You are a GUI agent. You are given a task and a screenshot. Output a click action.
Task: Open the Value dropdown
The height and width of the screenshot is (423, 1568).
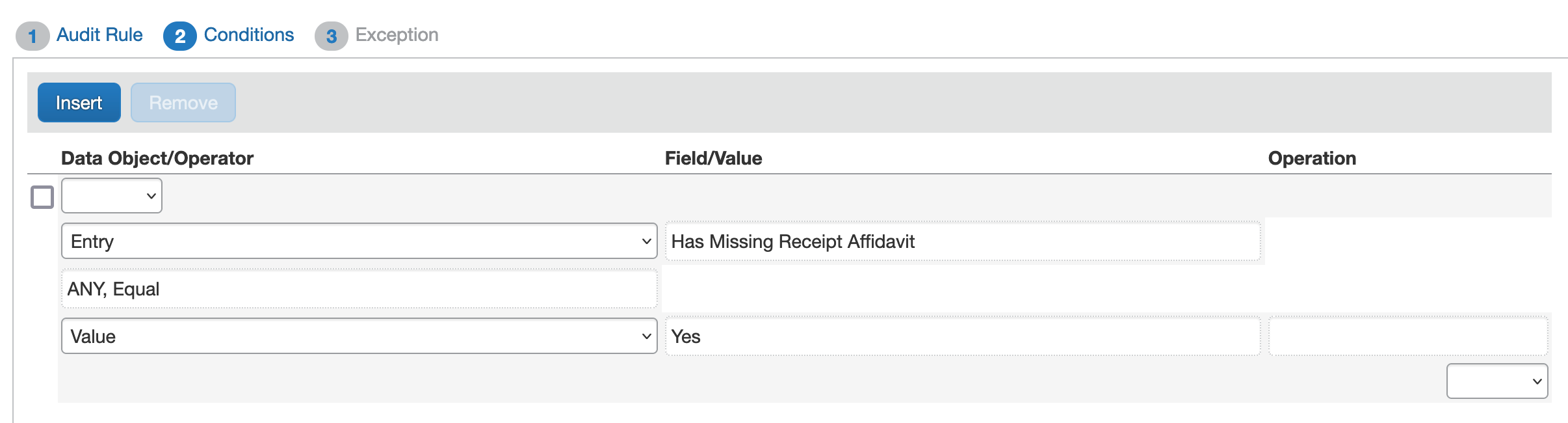pos(359,336)
